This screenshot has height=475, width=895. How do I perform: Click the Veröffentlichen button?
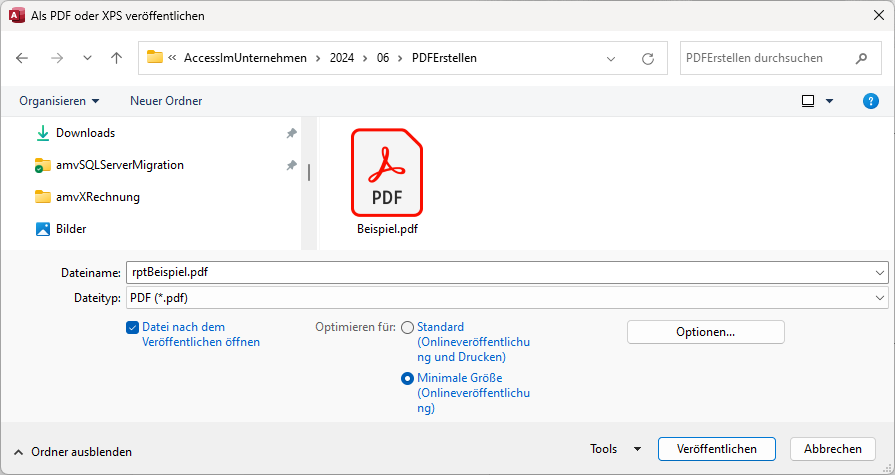point(717,449)
